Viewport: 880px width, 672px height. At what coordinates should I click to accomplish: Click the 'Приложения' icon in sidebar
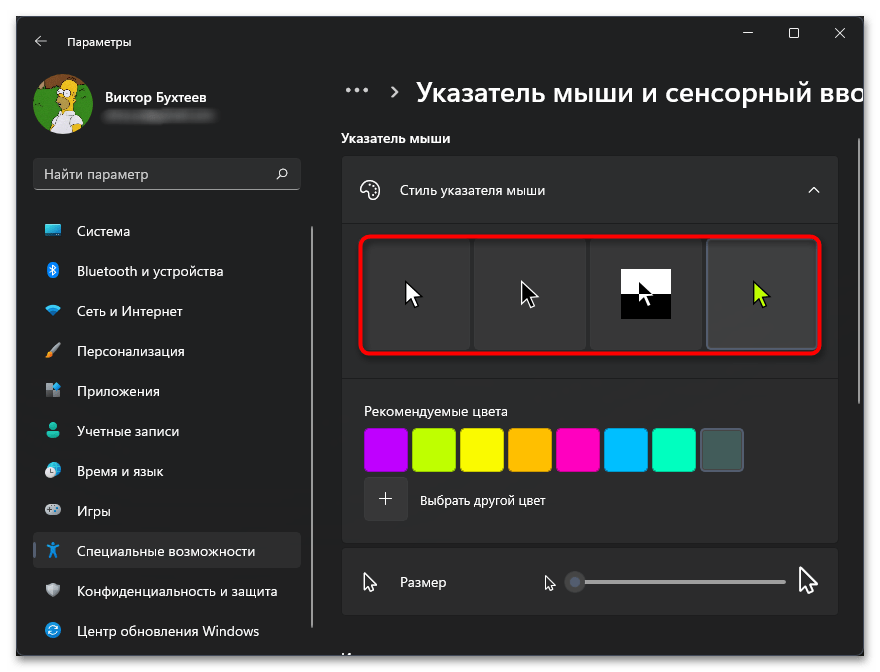tap(54, 391)
